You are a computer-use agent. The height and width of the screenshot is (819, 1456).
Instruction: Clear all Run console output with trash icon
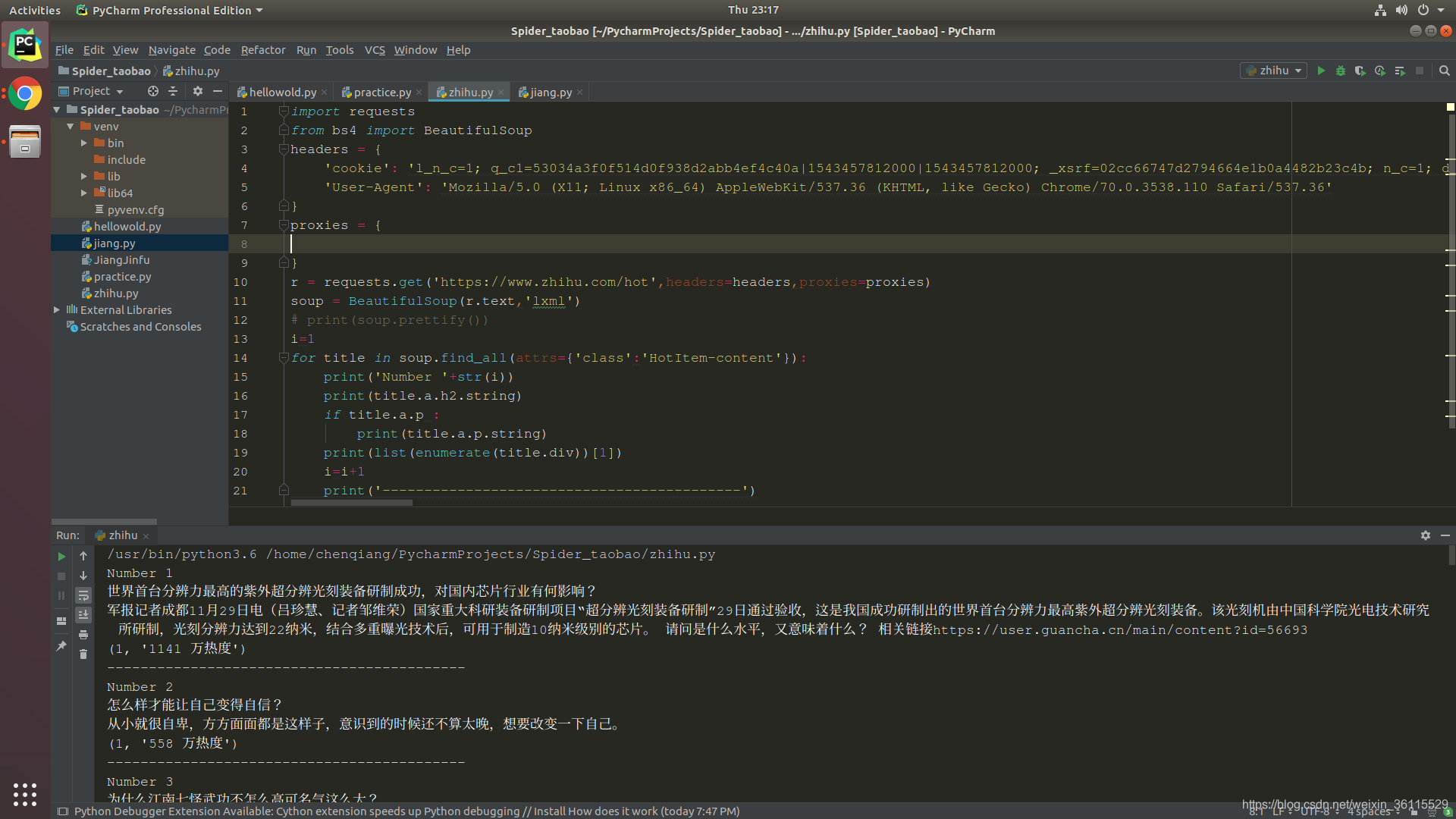click(x=83, y=654)
